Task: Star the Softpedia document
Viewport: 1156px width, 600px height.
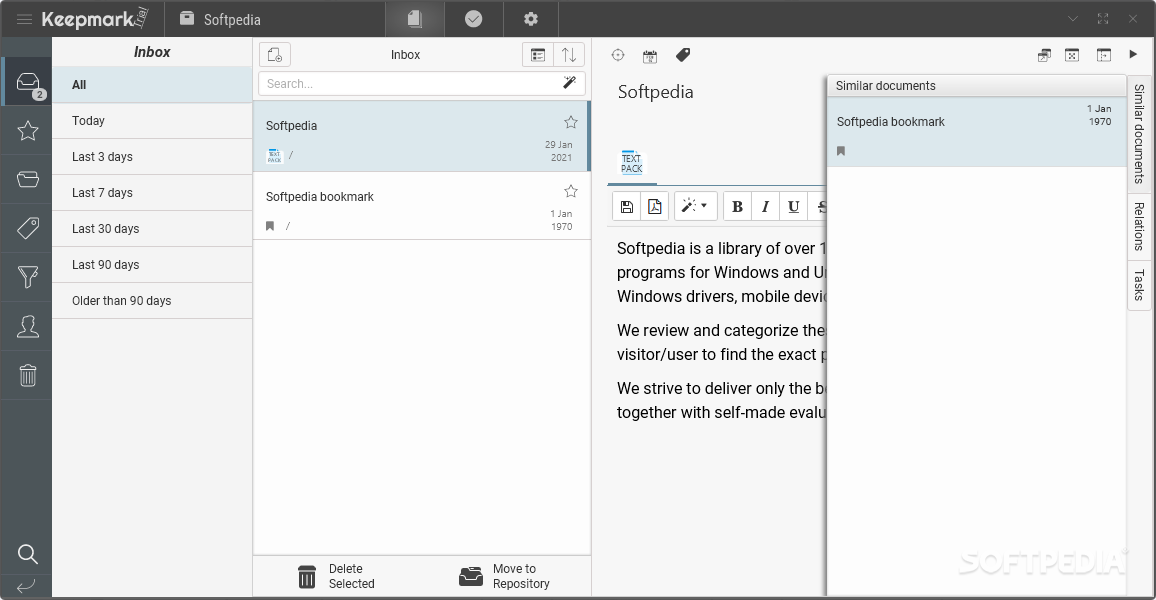Action: click(x=571, y=122)
